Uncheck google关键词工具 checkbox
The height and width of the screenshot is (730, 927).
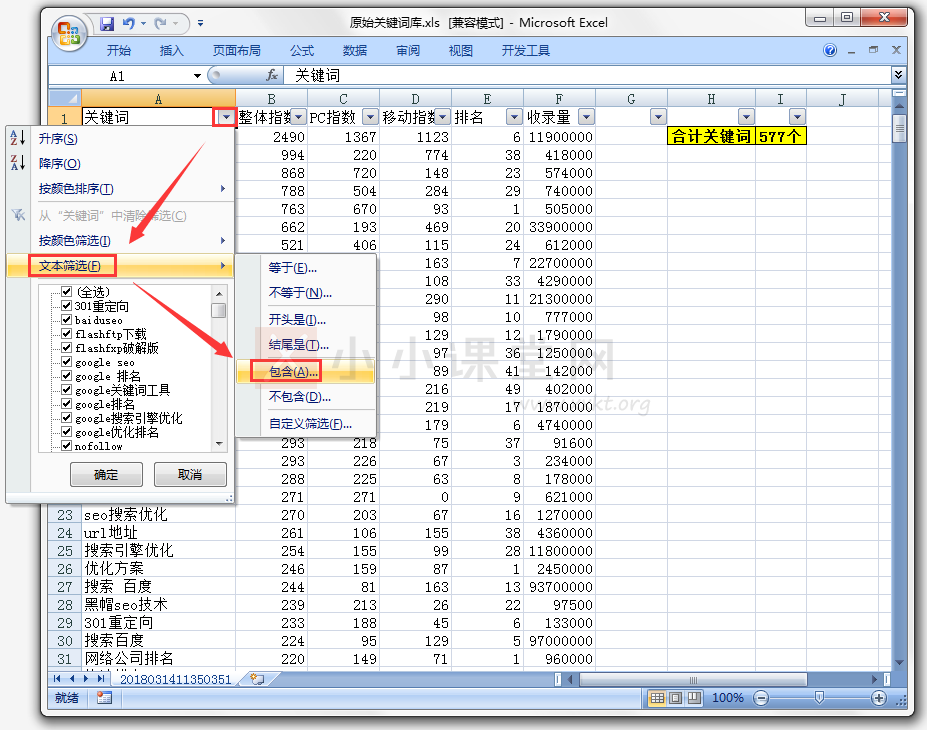tap(67, 390)
